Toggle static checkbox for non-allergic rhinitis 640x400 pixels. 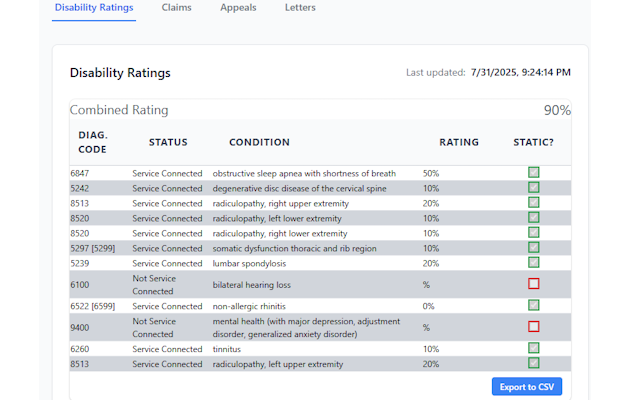click(x=533, y=305)
